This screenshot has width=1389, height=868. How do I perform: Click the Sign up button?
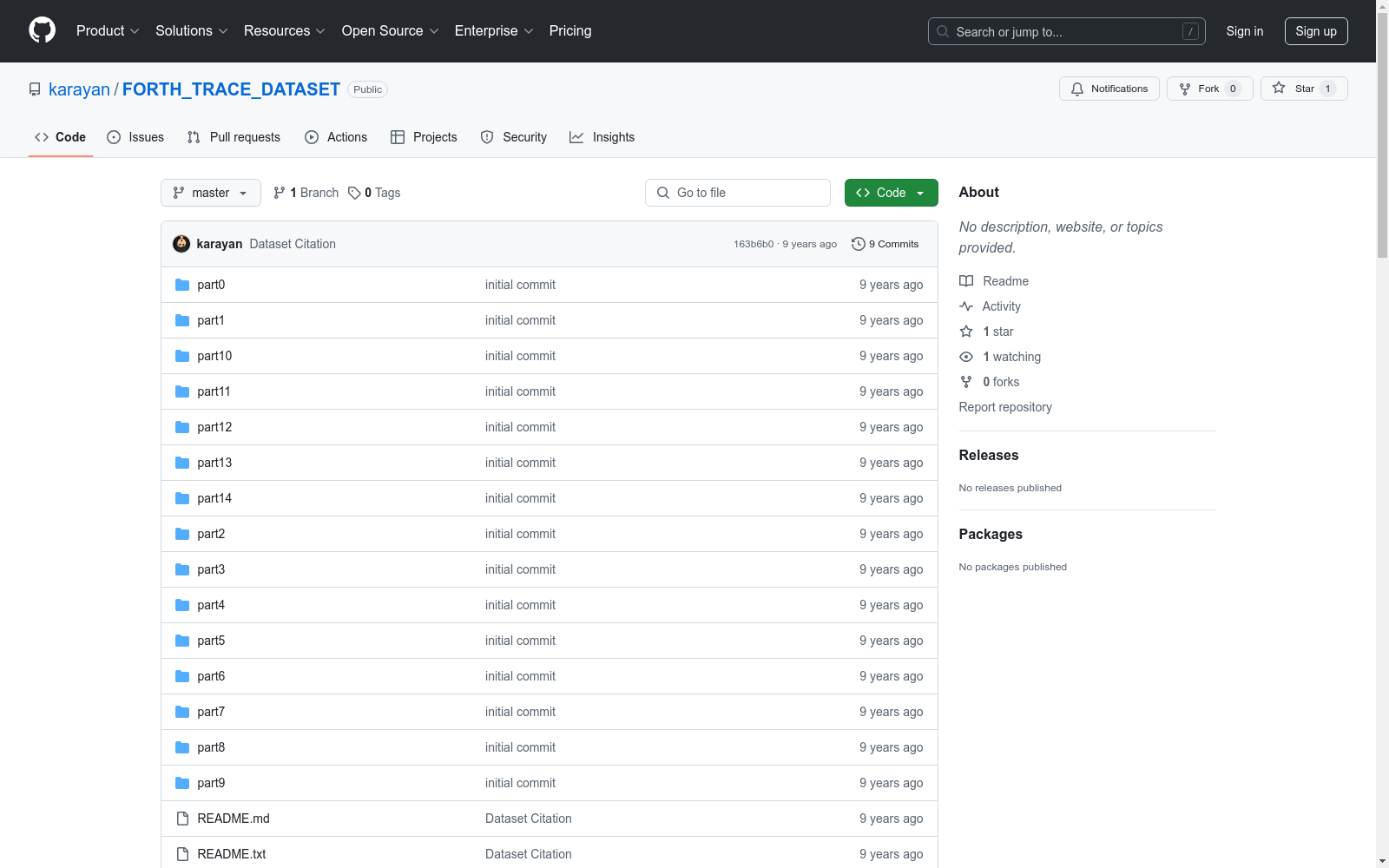click(x=1316, y=31)
